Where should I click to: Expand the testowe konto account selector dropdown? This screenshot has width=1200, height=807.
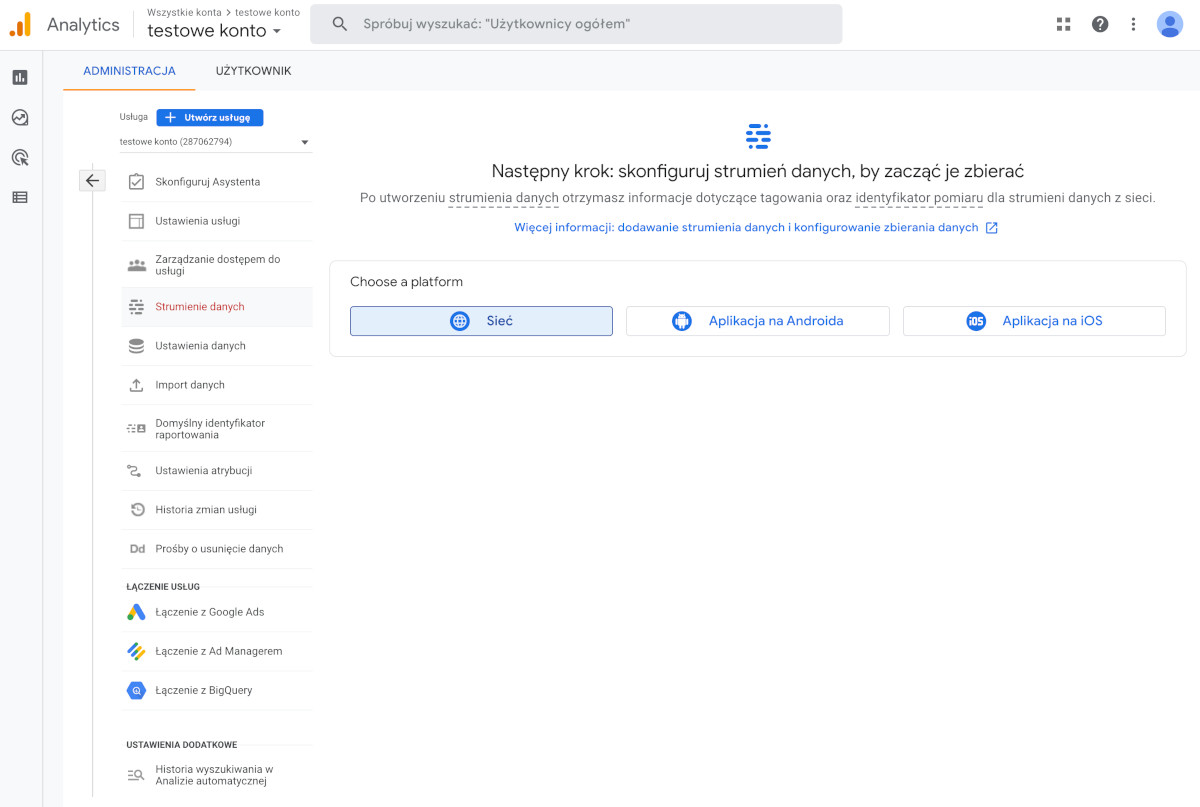tap(214, 30)
